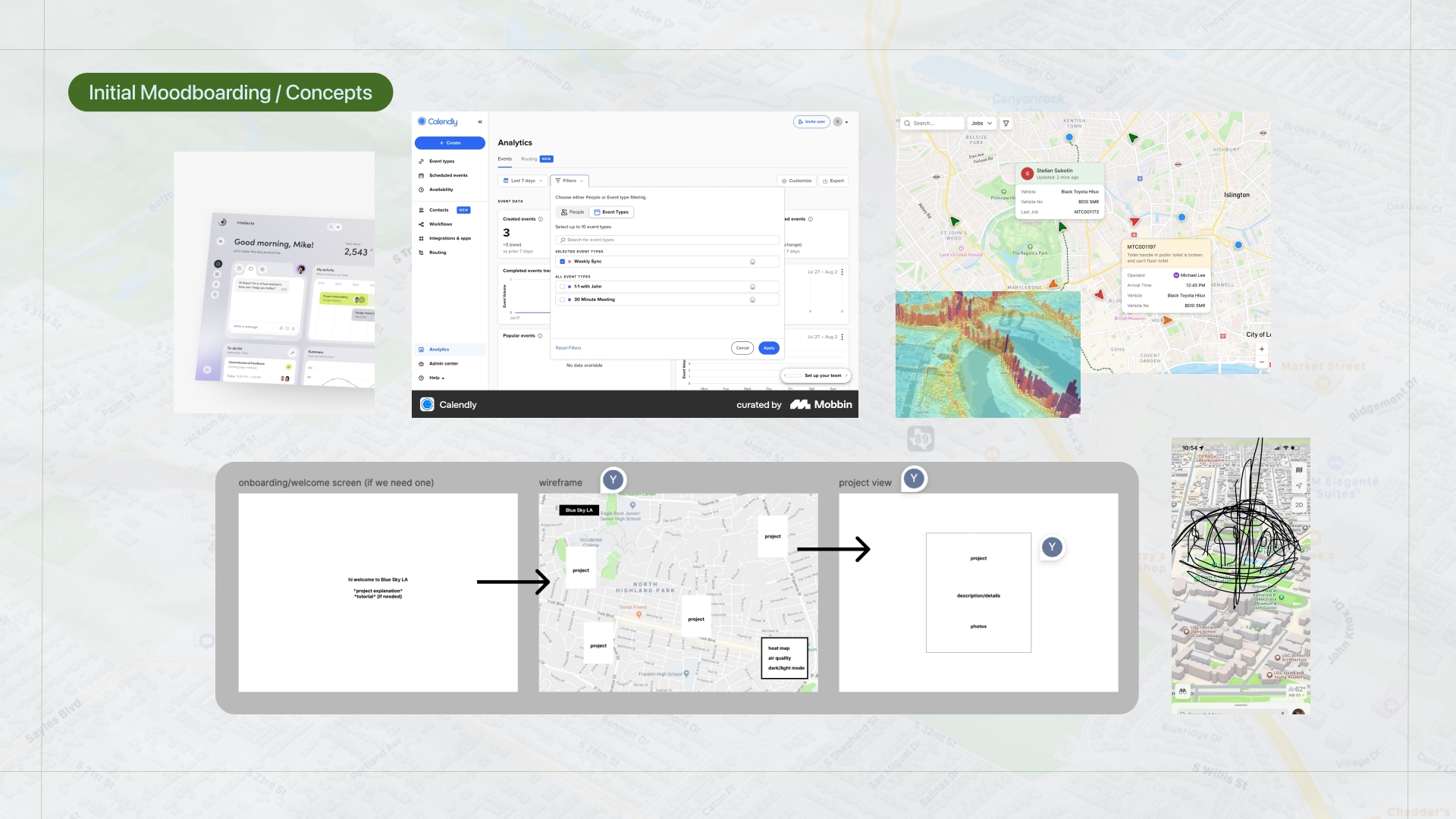This screenshot has height=819, width=1456.
Task: Click the 2D view button on phone map
Action: click(1299, 505)
